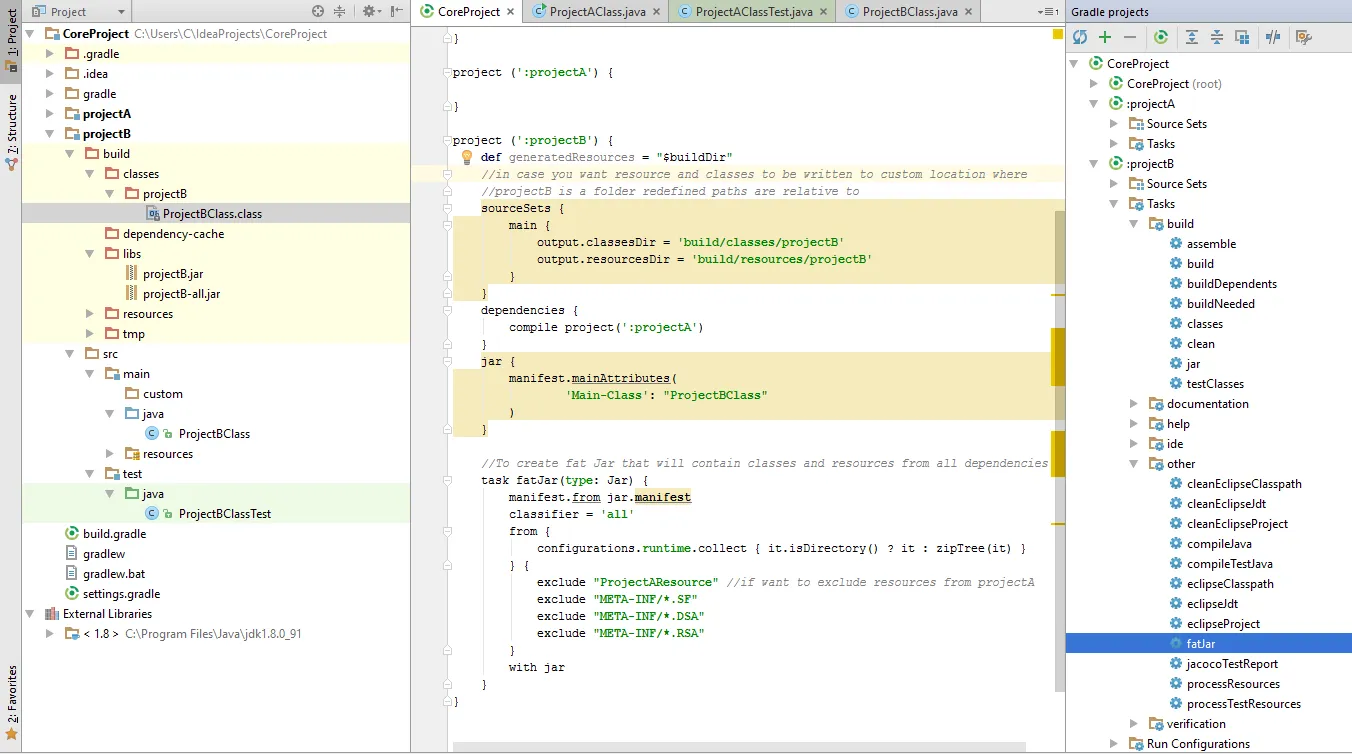This screenshot has width=1352, height=754.
Task: Click Execute Gradle Task icon
Action: click(x=1161, y=37)
